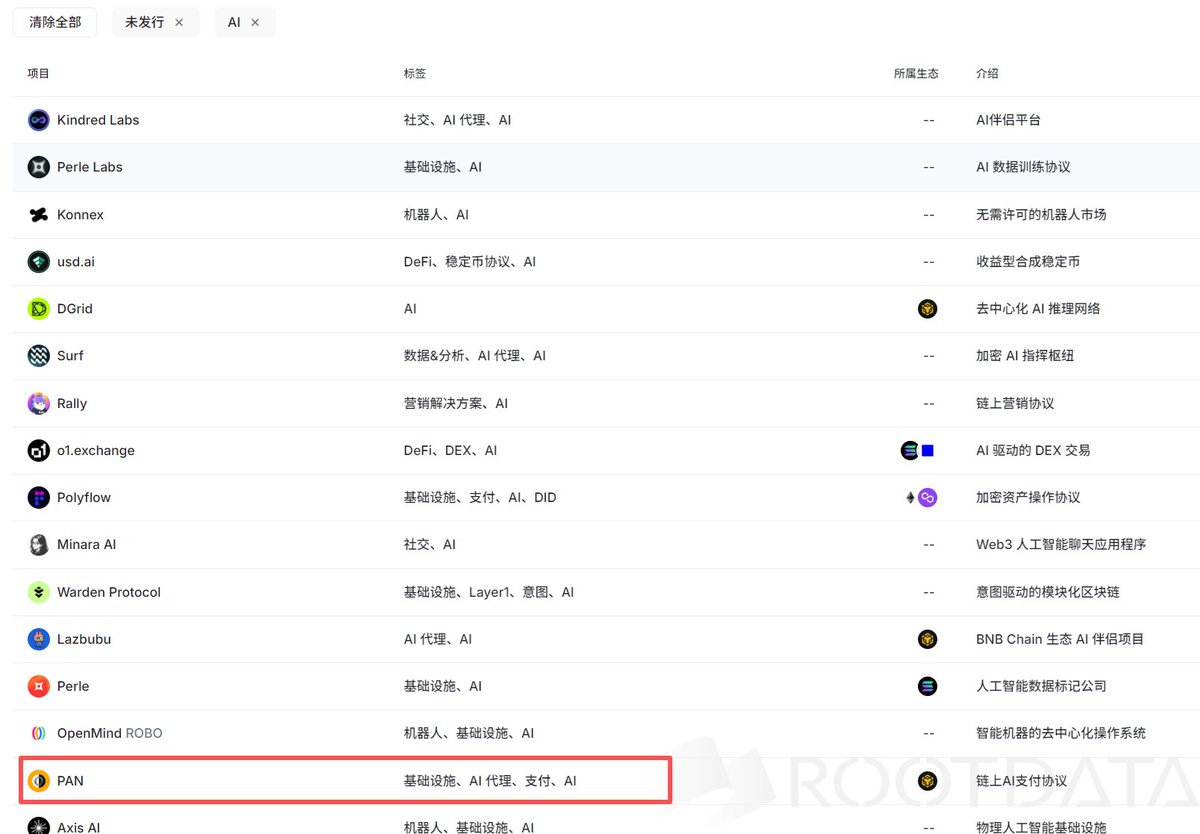Click the tags 机器人、AI in Konnex row
Screen dimensions: 1200x834
point(436,215)
